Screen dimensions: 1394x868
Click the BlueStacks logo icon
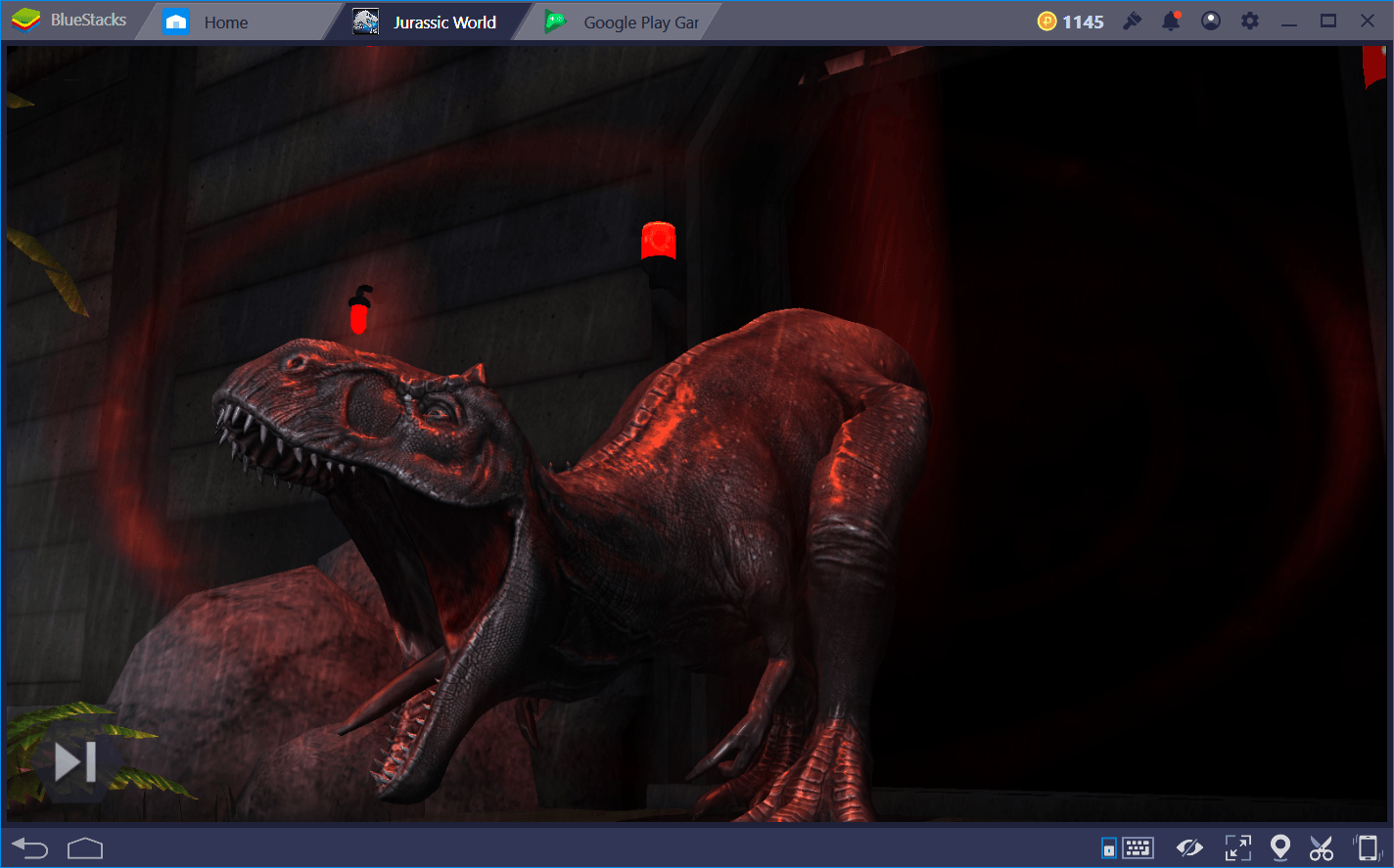[25, 21]
